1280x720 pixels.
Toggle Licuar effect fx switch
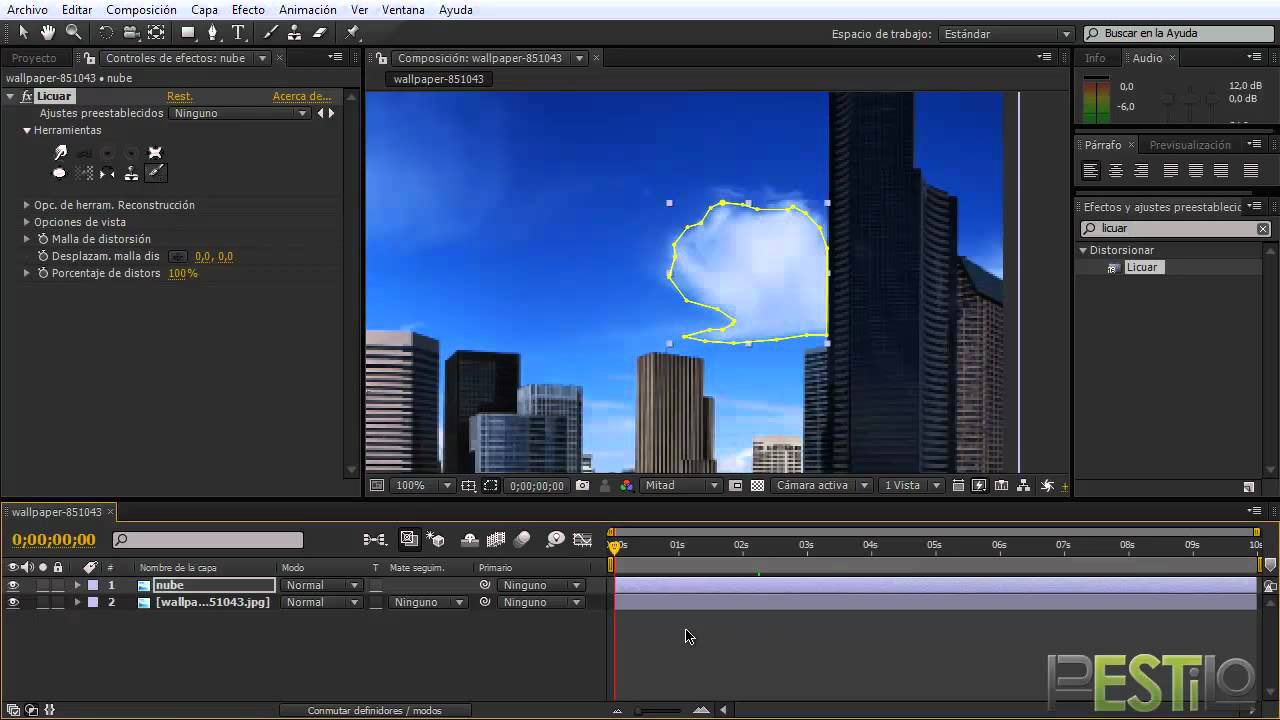pos(26,96)
